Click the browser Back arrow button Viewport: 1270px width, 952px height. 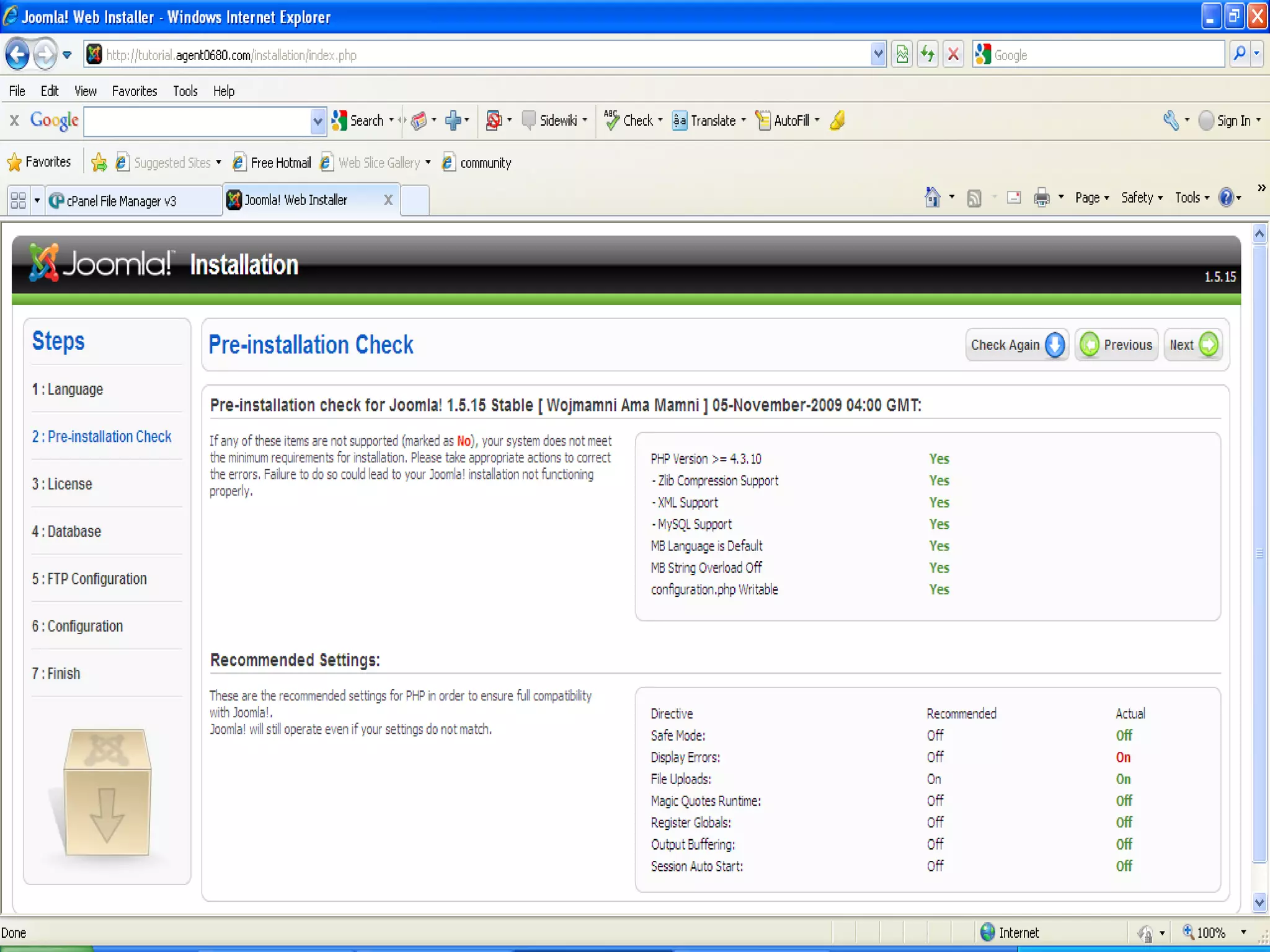coord(17,55)
